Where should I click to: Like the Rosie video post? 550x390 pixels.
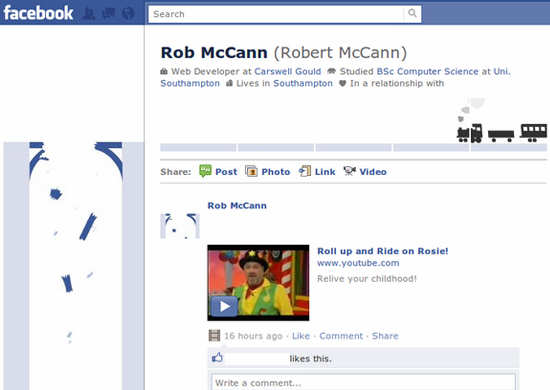(x=301, y=336)
